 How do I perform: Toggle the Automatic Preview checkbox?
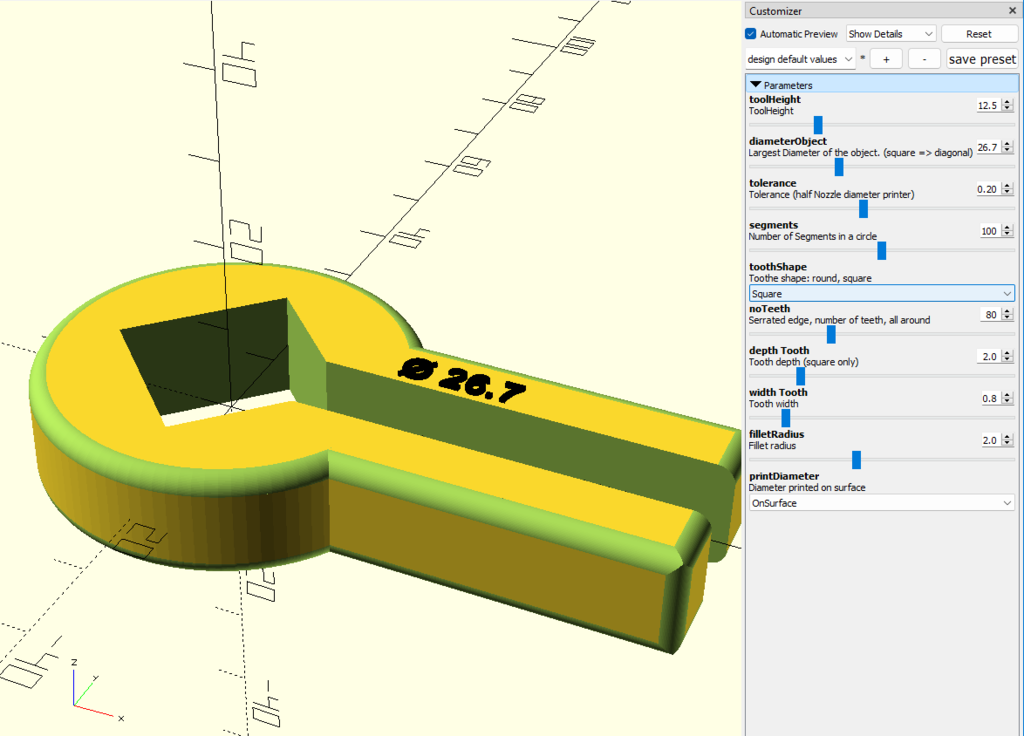(752, 34)
